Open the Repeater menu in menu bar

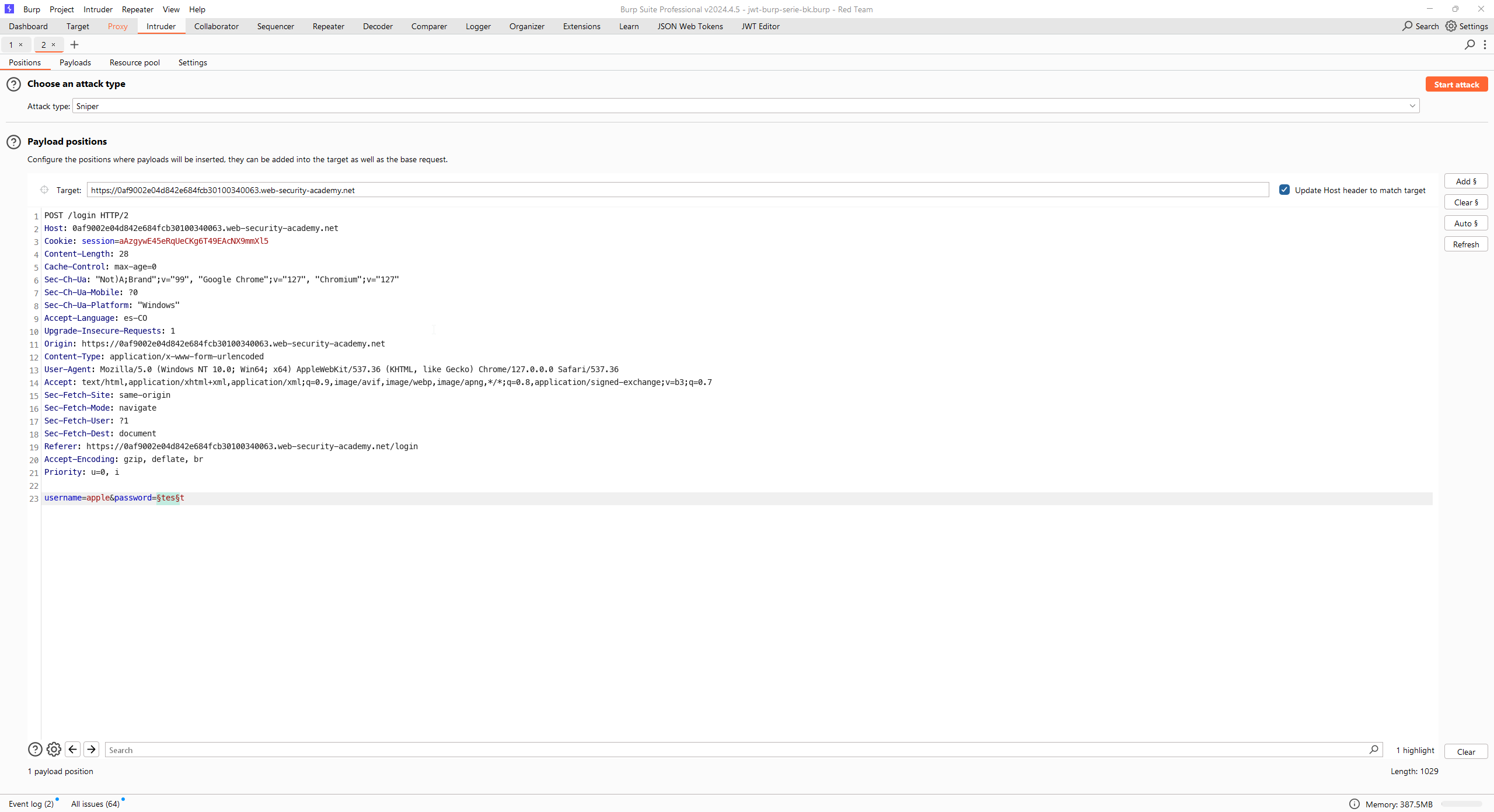pyautogui.click(x=138, y=9)
